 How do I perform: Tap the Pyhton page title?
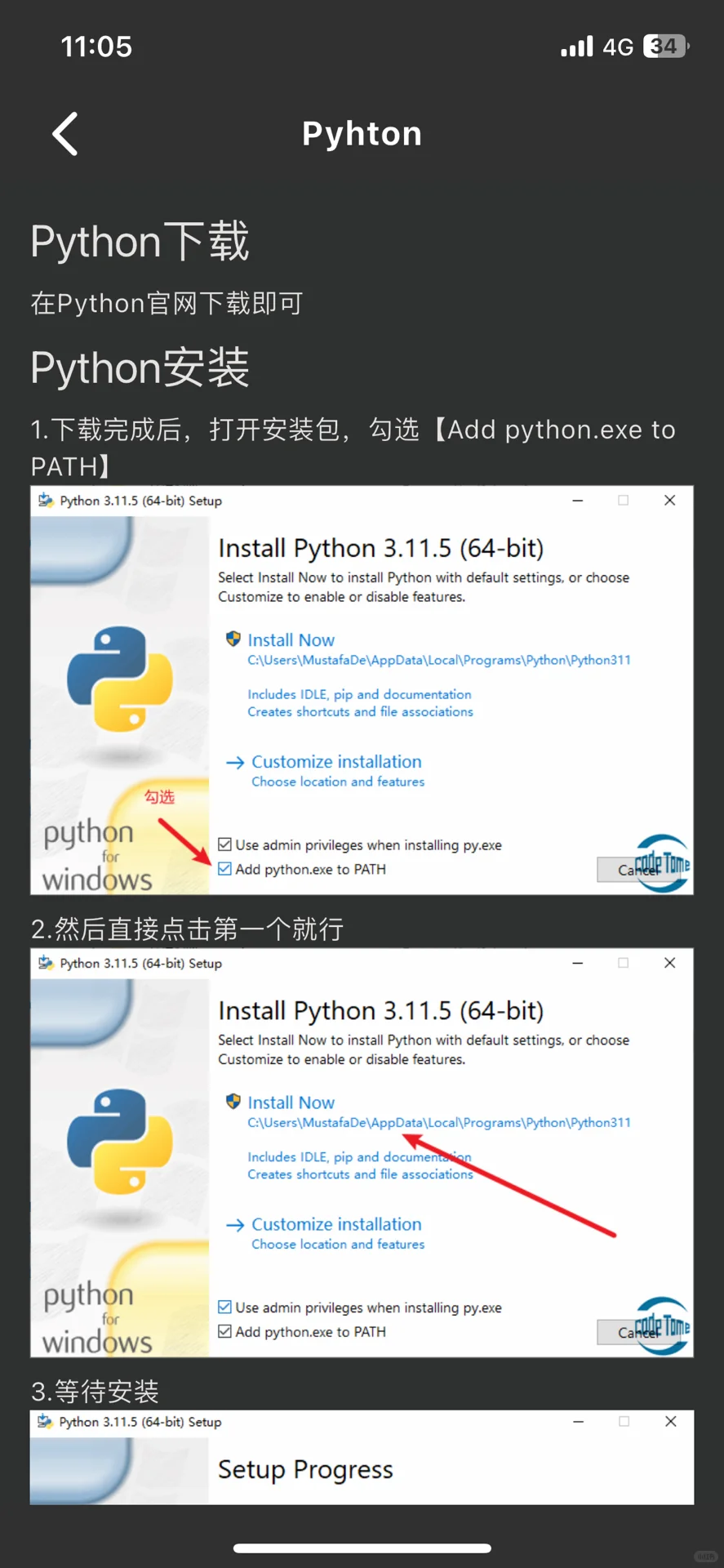tap(362, 134)
